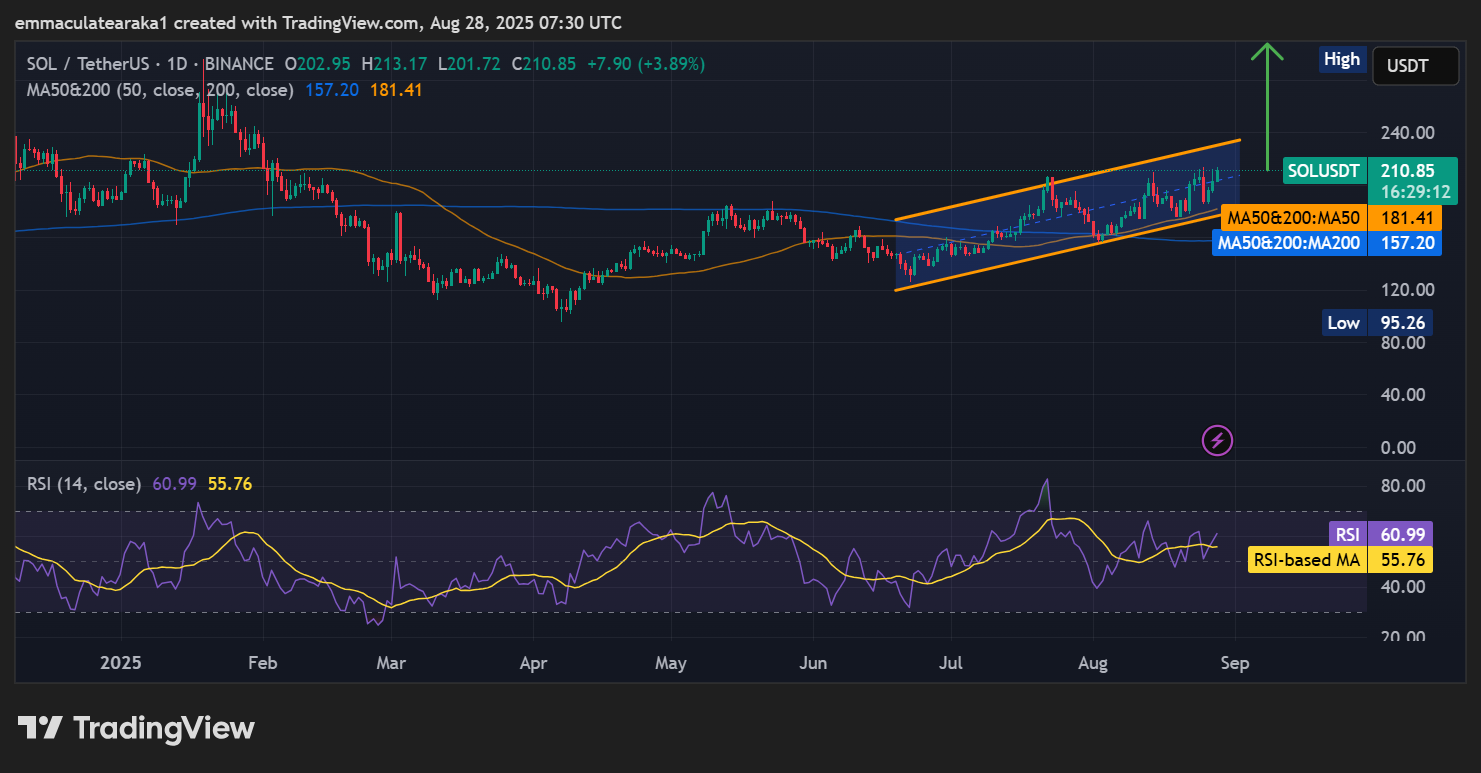Image resolution: width=1481 pixels, height=773 pixels.
Task: Click the high value H213.17 in header
Action: coord(394,64)
